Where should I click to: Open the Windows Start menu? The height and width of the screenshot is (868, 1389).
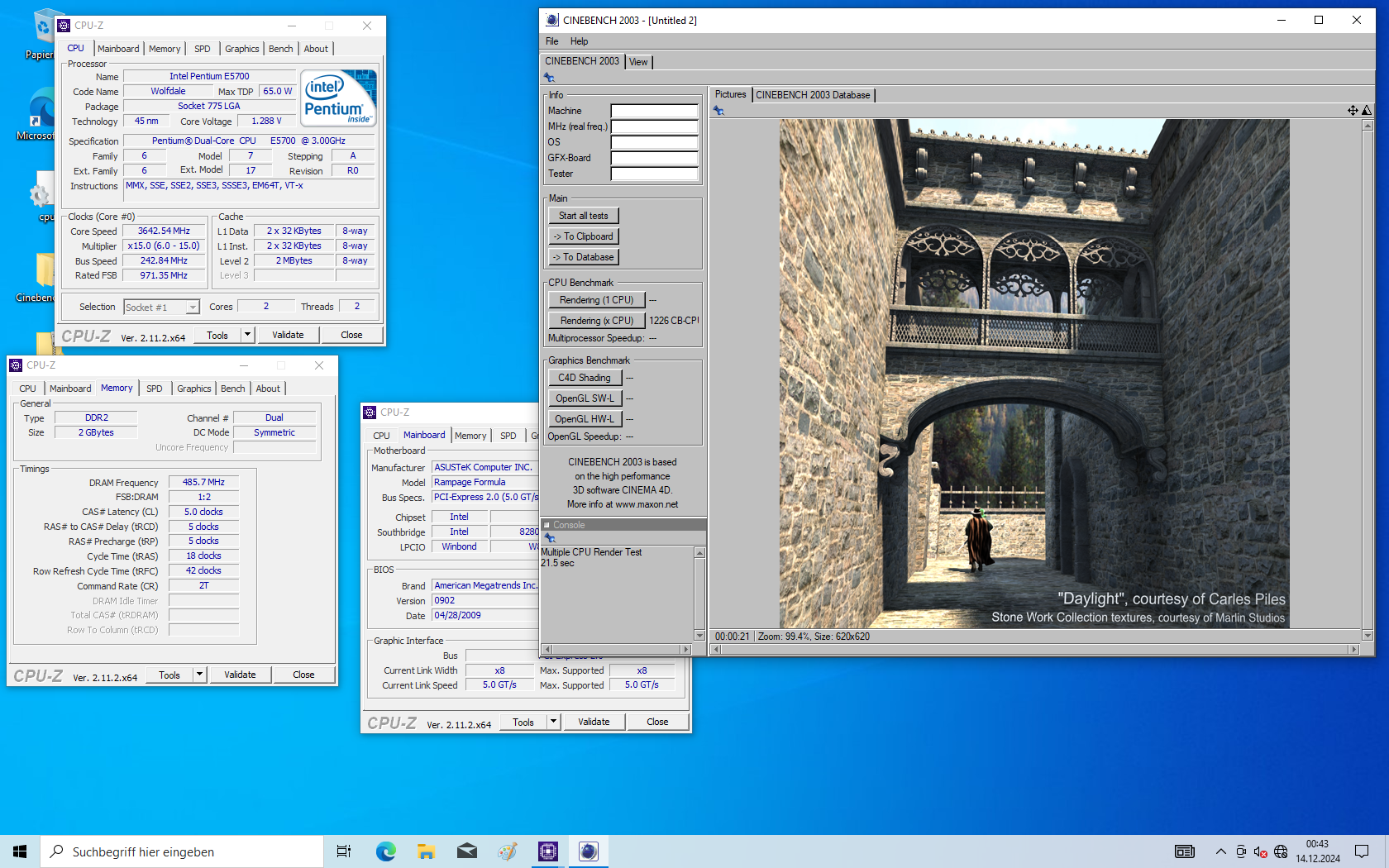pyautogui.click(x=20, y=851)
